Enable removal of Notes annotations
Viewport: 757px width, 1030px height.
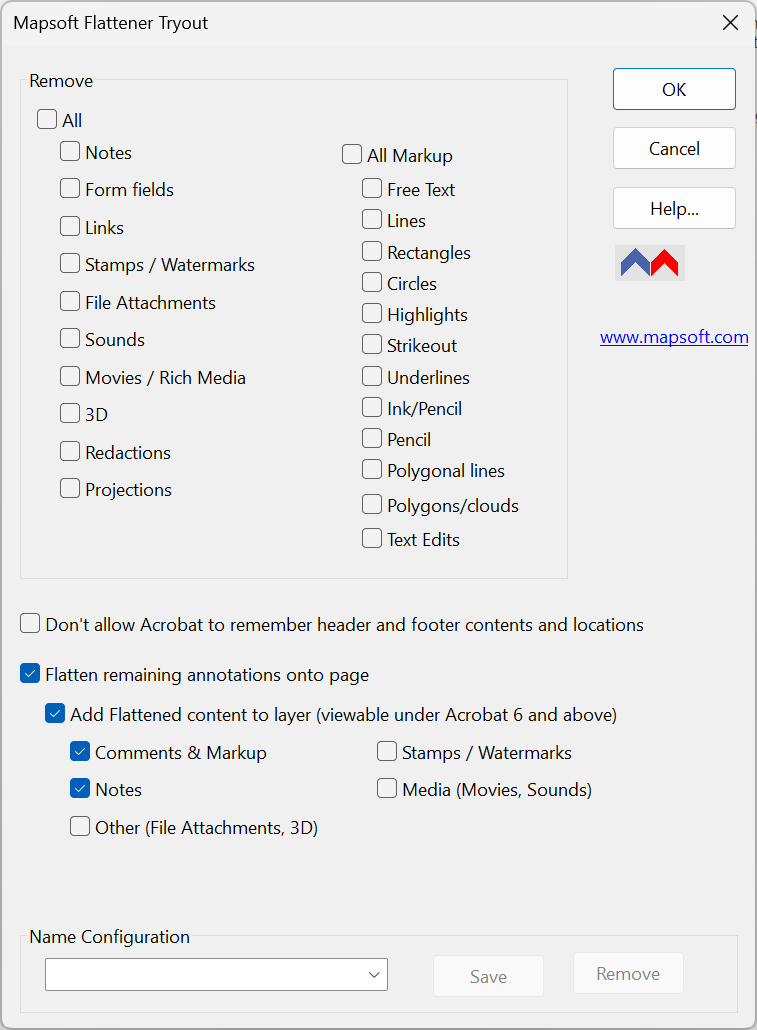tap(69, 151)
